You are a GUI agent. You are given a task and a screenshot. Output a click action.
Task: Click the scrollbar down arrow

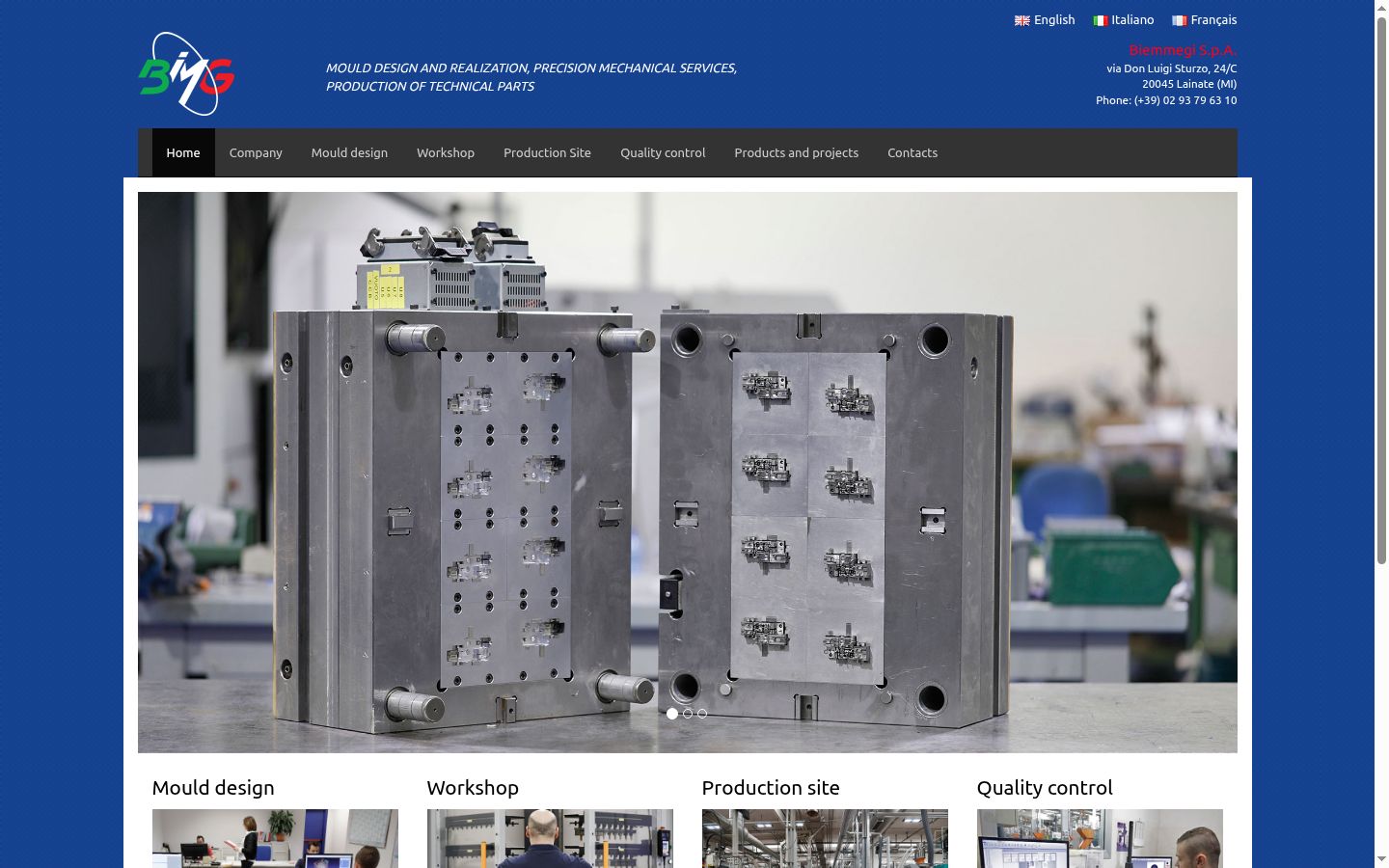pos(1381,859)
